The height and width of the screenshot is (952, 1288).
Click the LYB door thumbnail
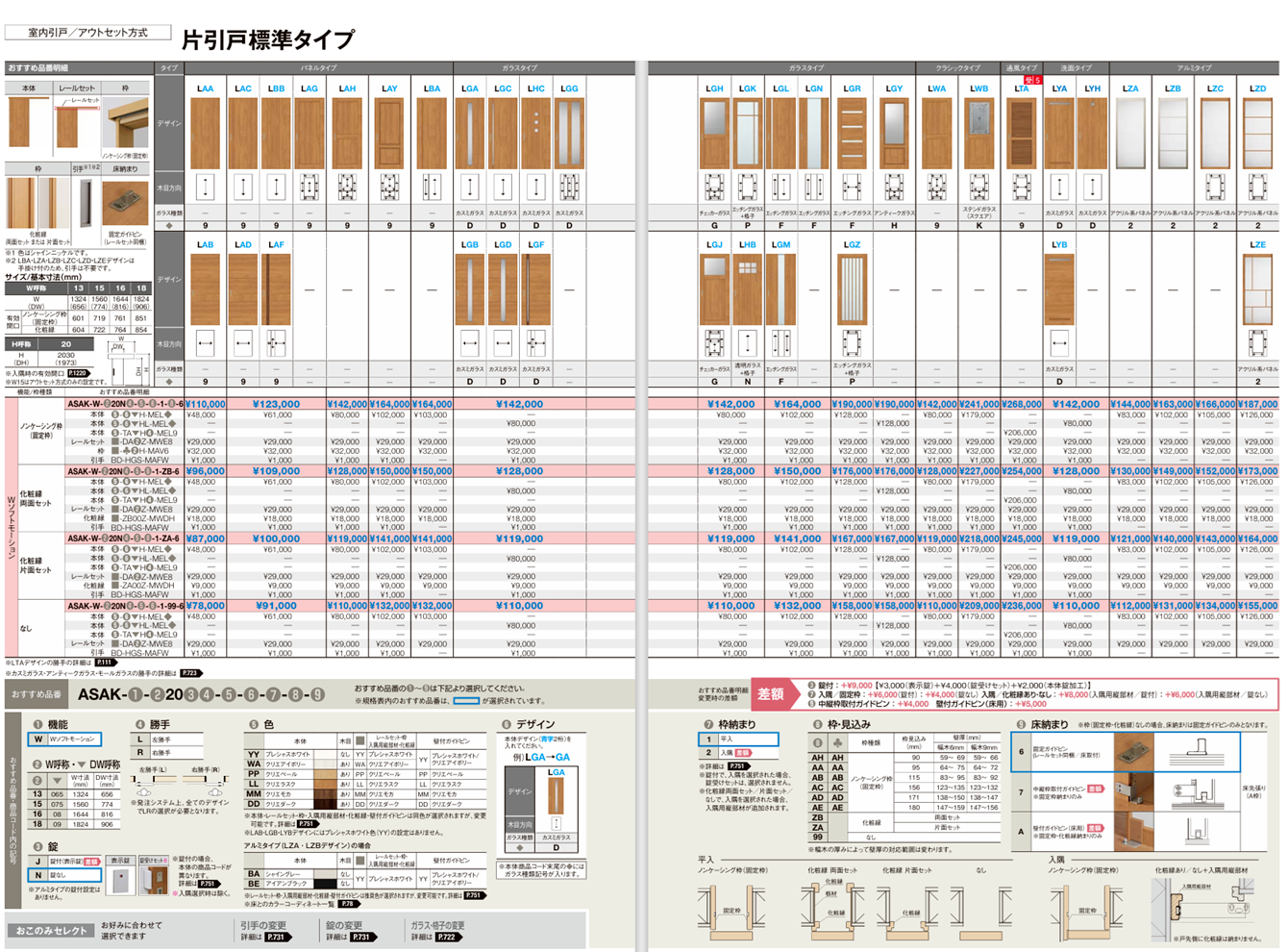[x=1059, y=288]
